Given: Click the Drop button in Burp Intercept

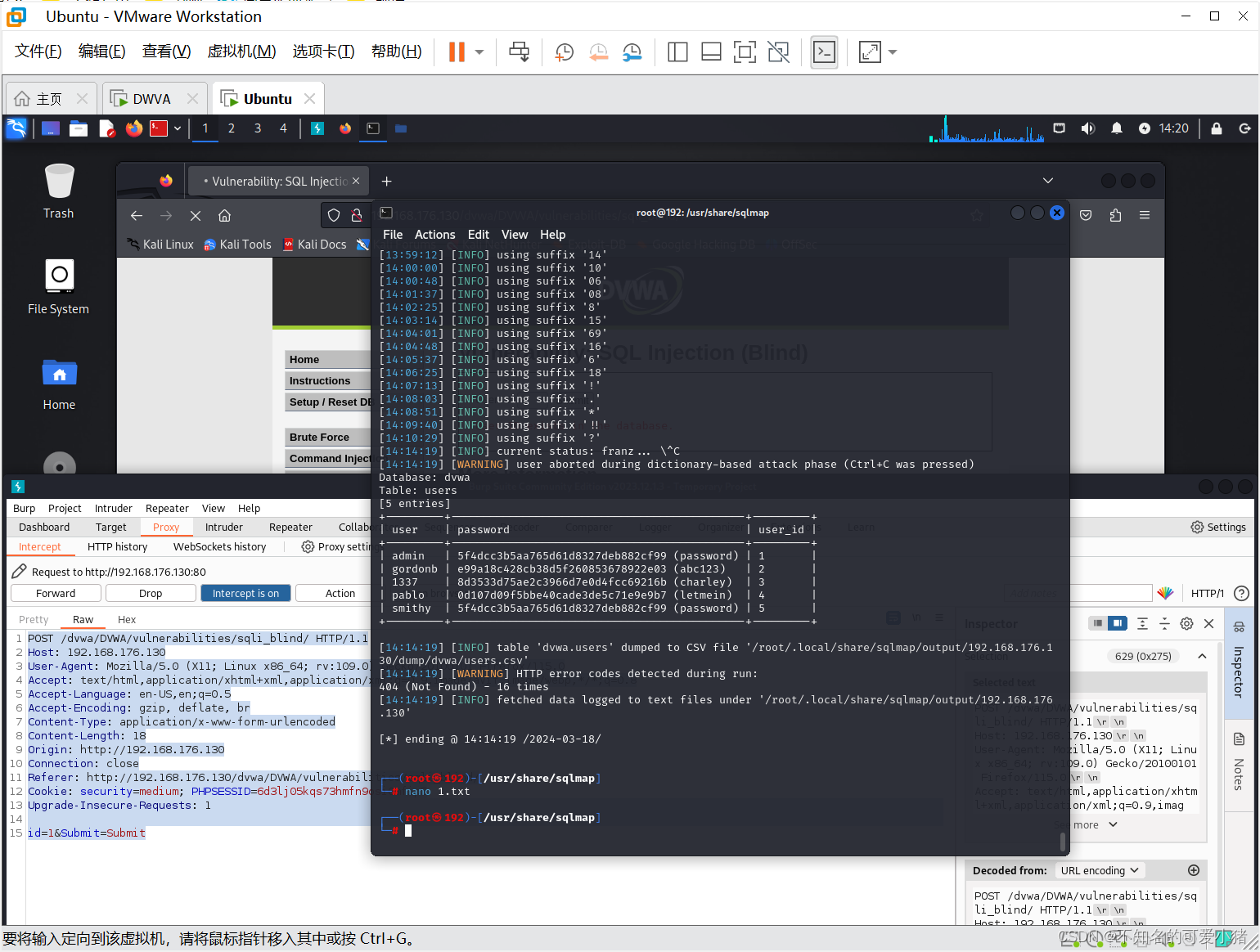Looking at the screenshot, I should coord(151,594).
